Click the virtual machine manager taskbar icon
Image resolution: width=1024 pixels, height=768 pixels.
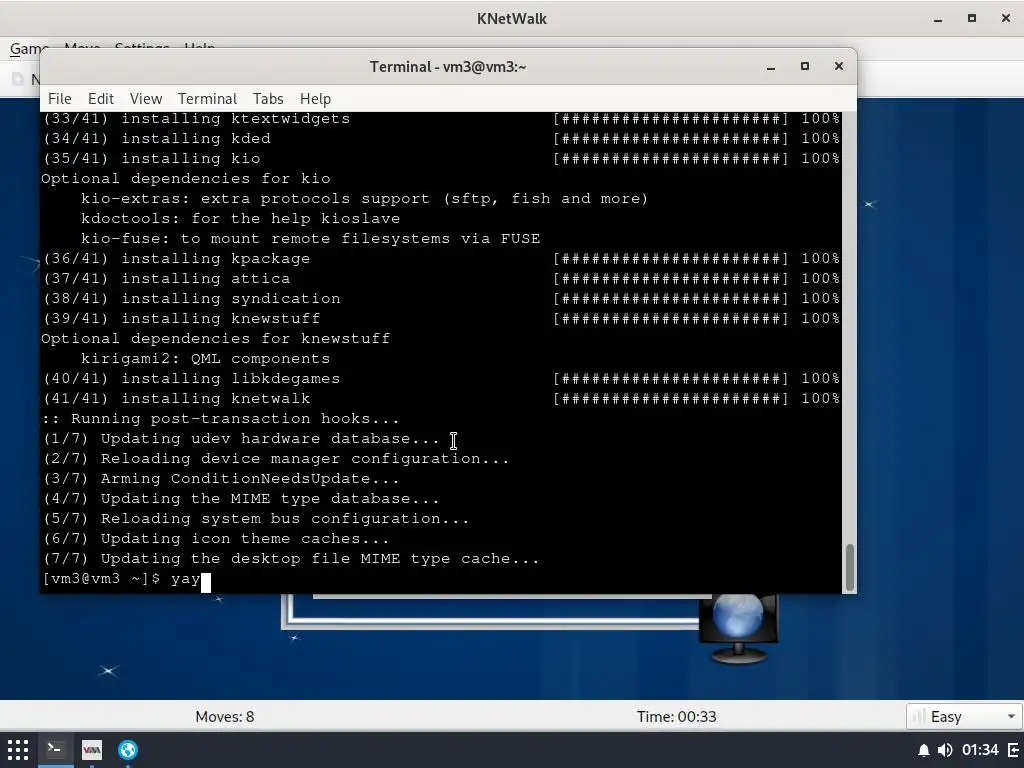click(x=91, y=749)
